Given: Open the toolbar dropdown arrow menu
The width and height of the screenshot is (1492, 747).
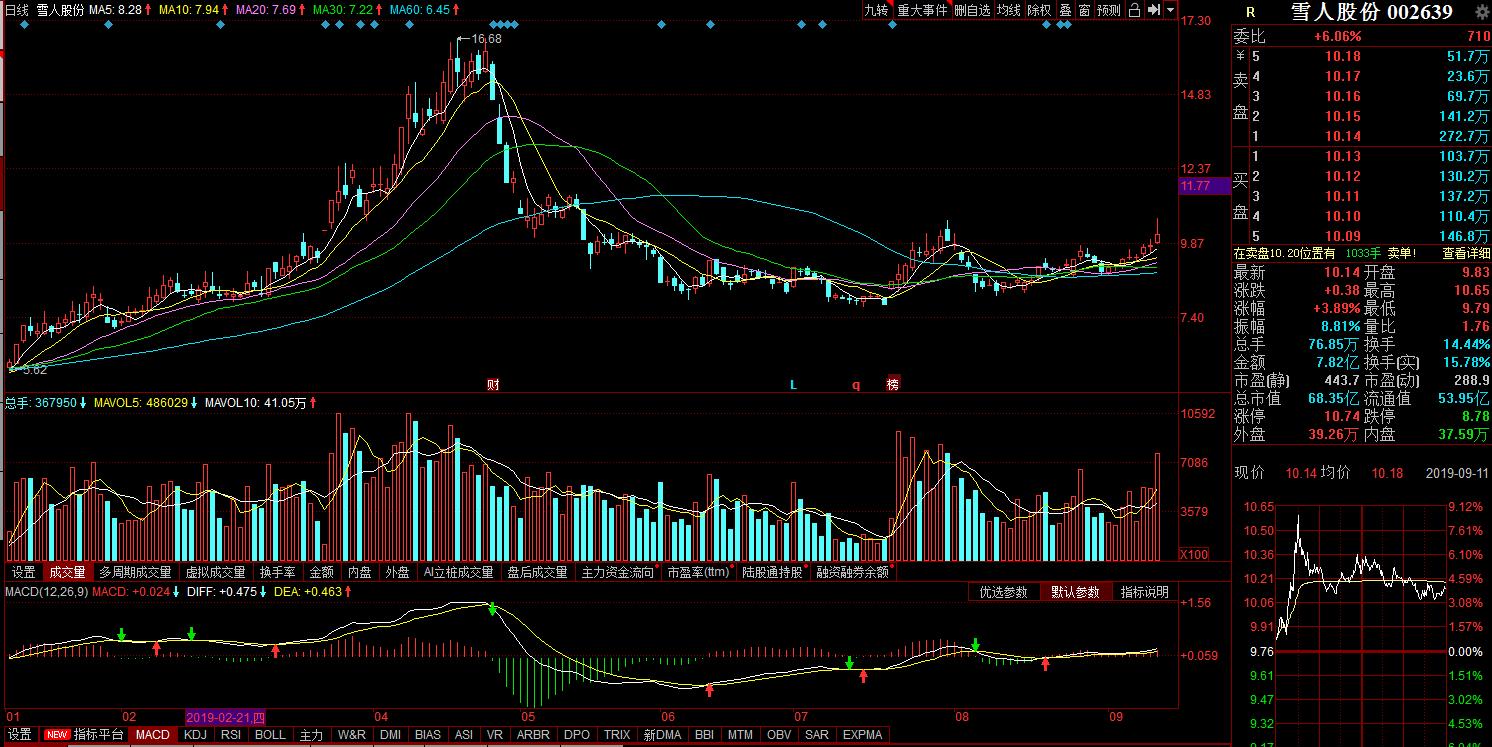Looking at the screenshot, I should [1170, 10].
